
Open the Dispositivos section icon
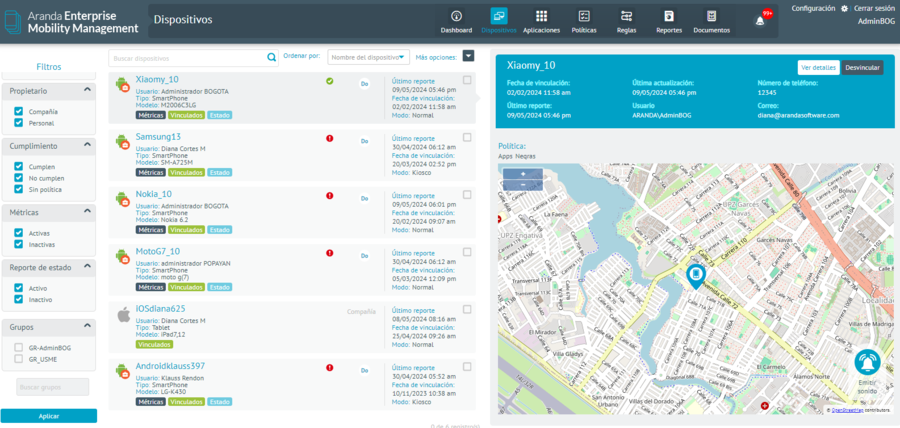point(499,16)
